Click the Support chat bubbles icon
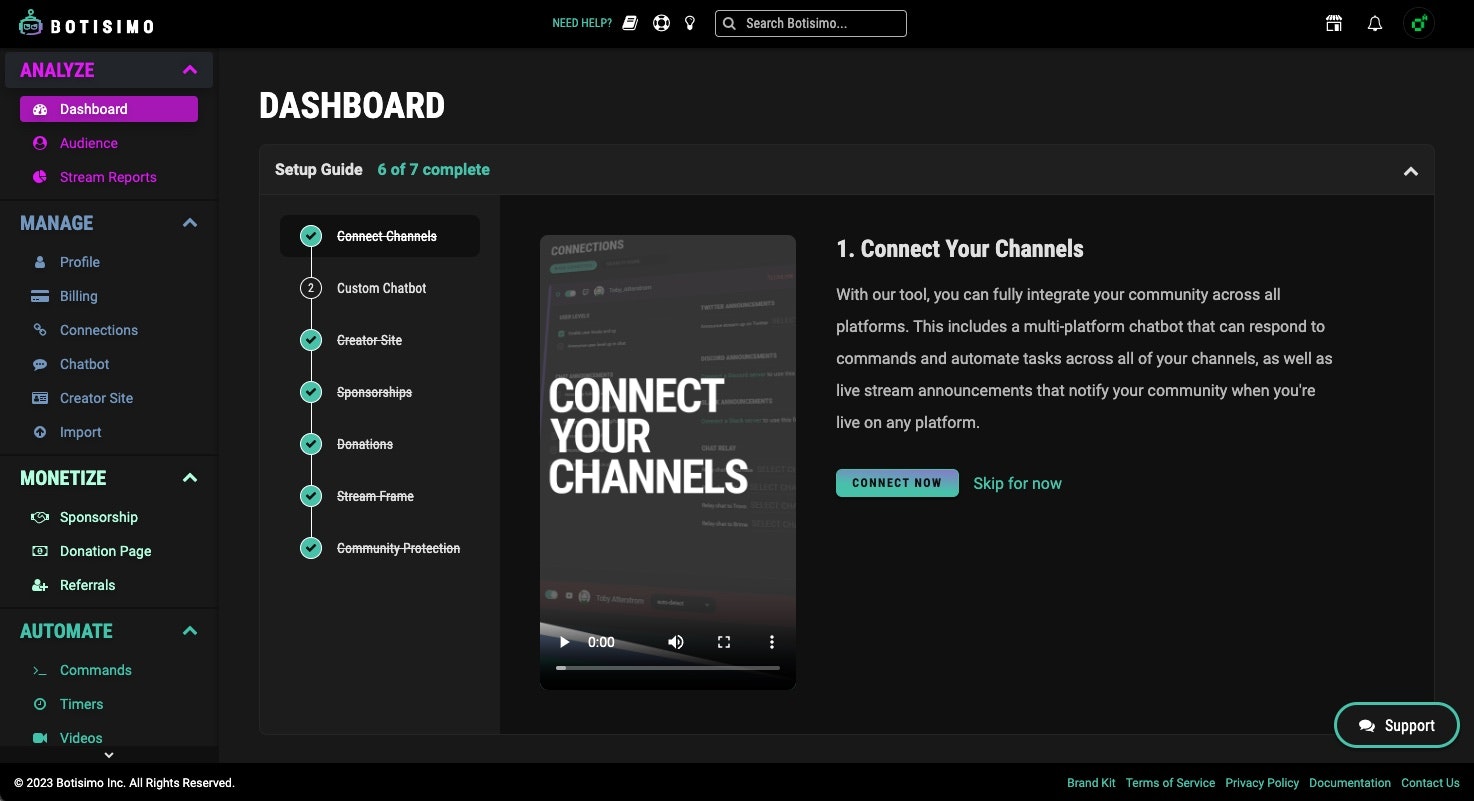 (x=1367, y=726)
